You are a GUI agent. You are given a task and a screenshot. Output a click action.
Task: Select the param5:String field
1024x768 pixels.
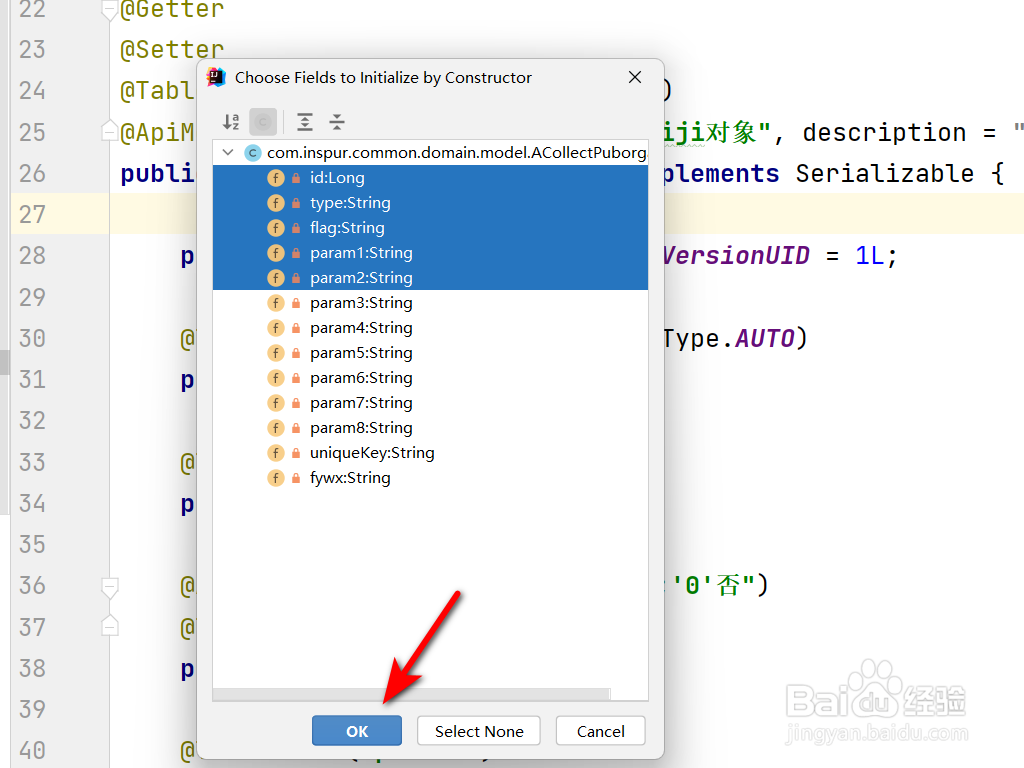(430, 353)
